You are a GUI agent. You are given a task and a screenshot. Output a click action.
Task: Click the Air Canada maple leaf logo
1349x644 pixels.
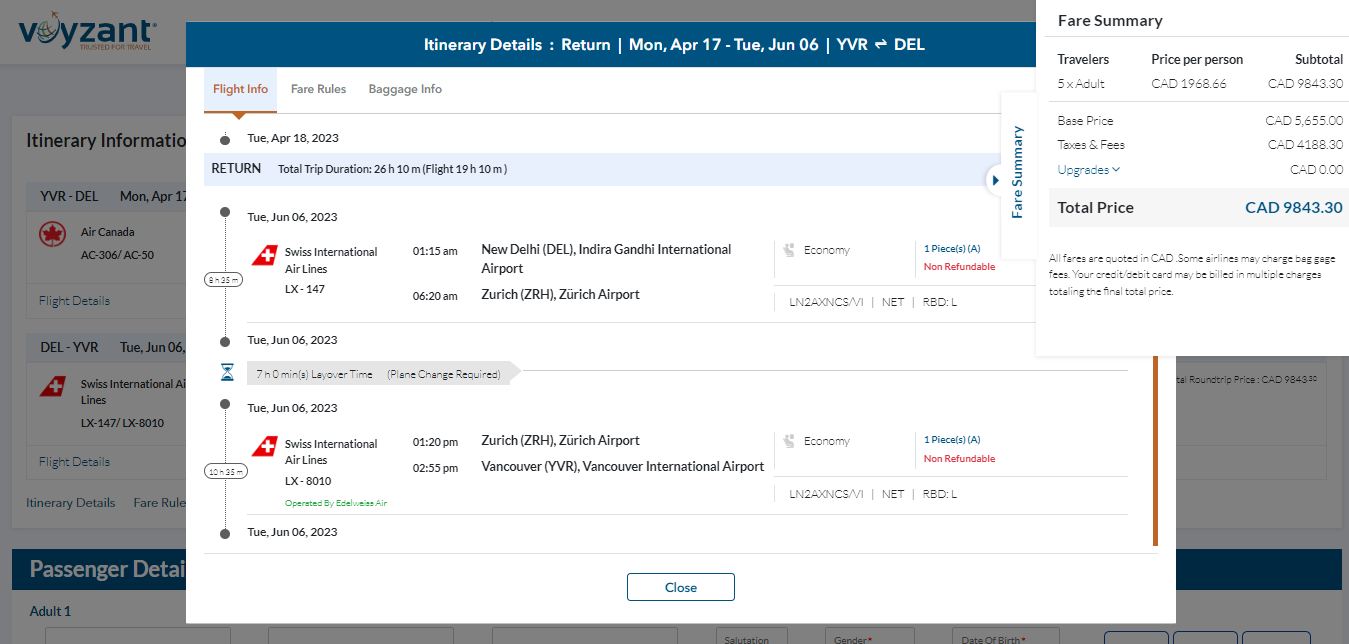(52, 235)
